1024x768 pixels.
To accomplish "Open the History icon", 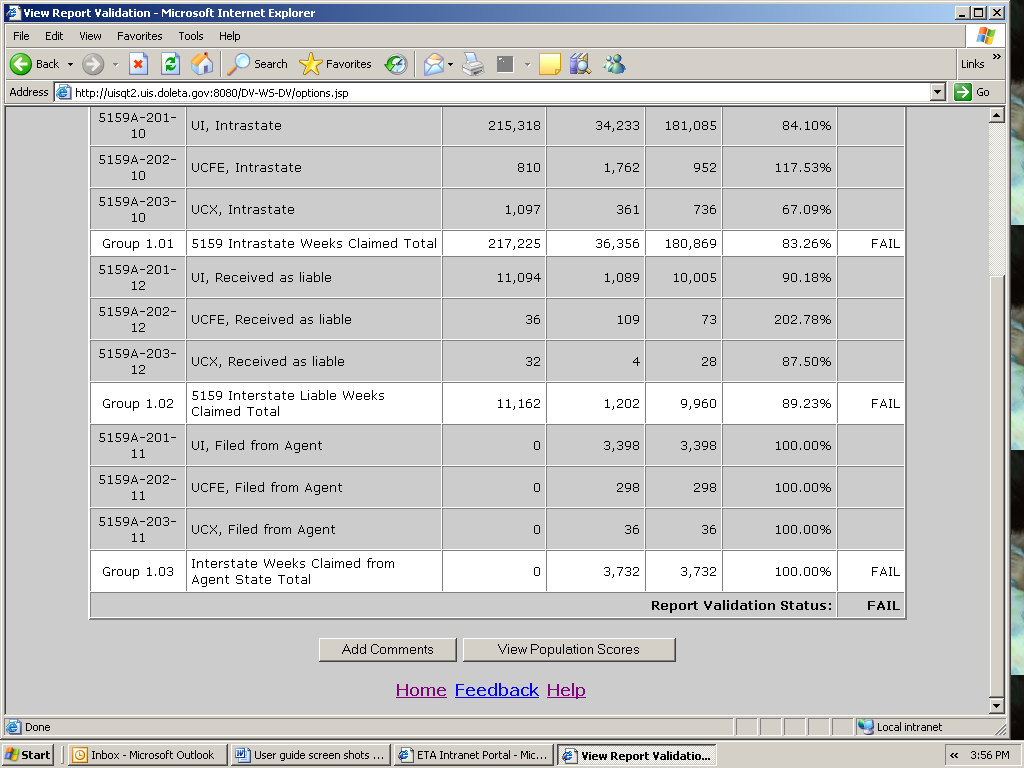I will pos(396,64).
